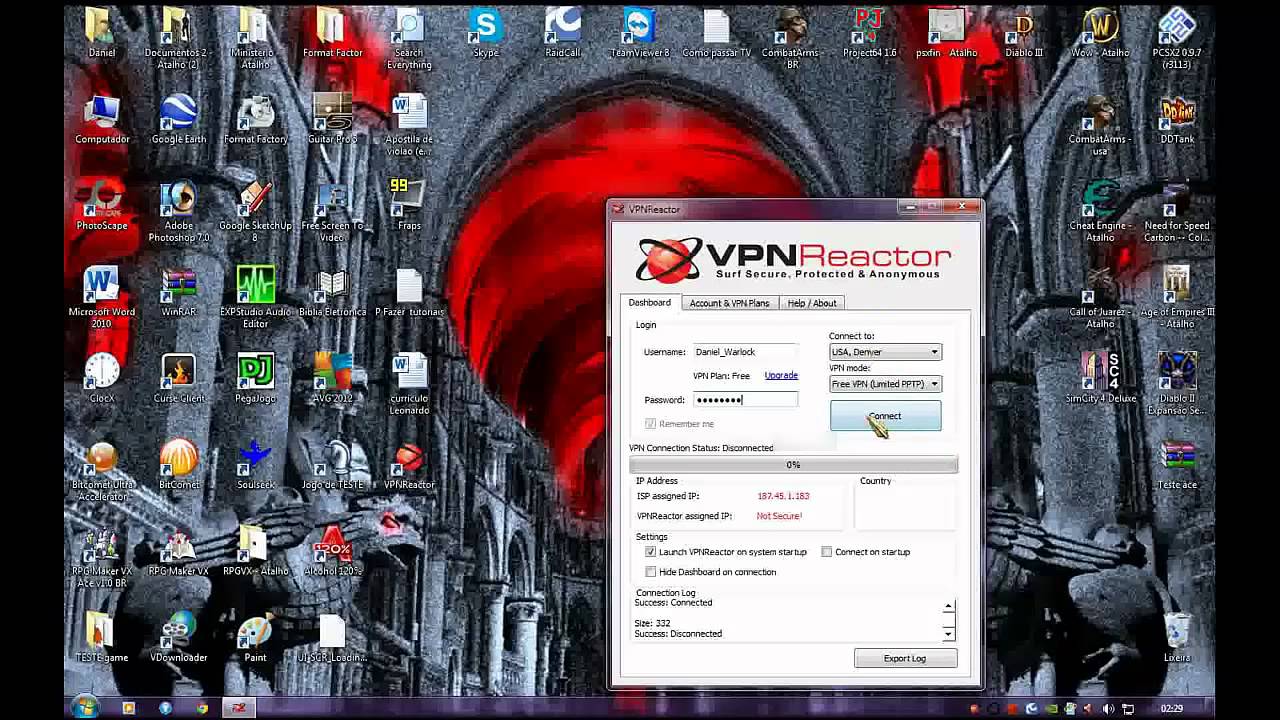Open Guitar Pro 5 shortcut
The image size is (1280, 720).
point(332,120)
